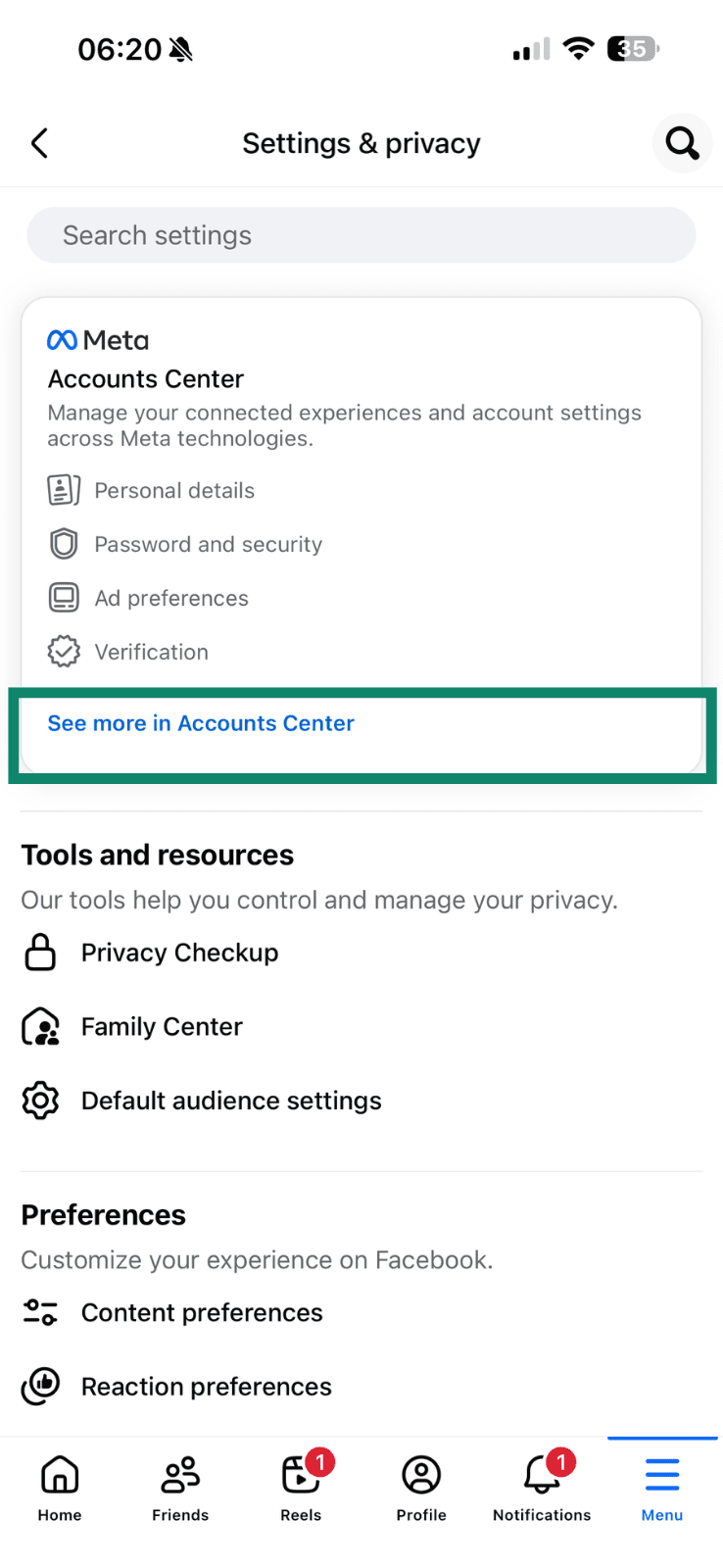View the Notifications tab
This screenshot has width=723, height=1568.
point(542,1487)
